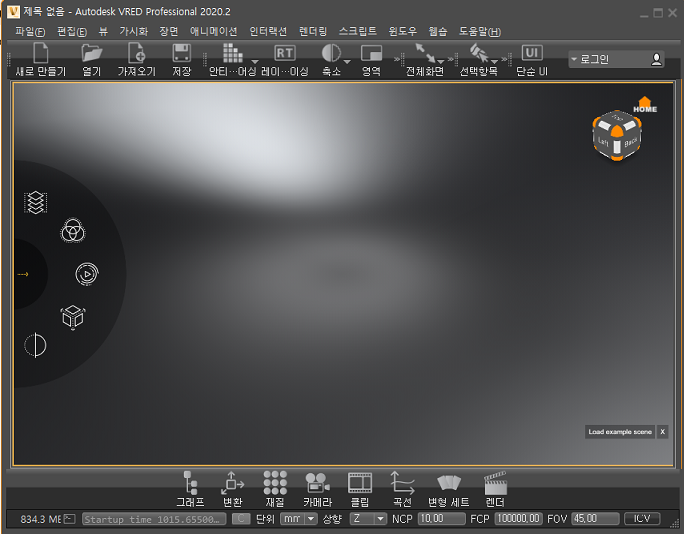The height and width of the screenshot is (534, 684).
Task: Open the 변환 transform module
Action: point(233,489)
